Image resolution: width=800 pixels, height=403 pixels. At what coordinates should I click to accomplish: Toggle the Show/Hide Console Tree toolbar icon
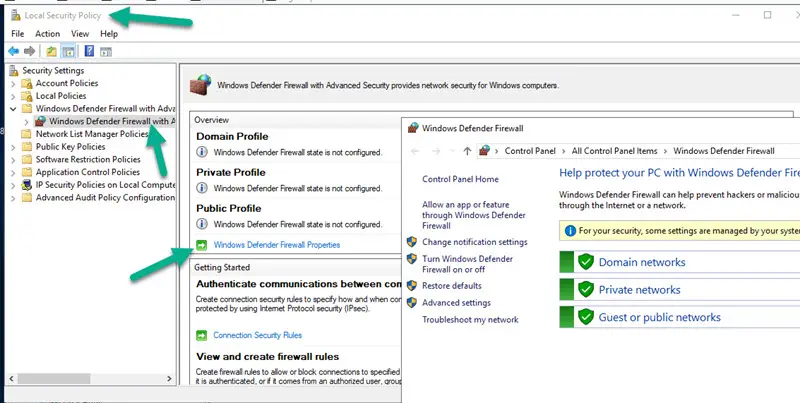(x=68, y=51)
